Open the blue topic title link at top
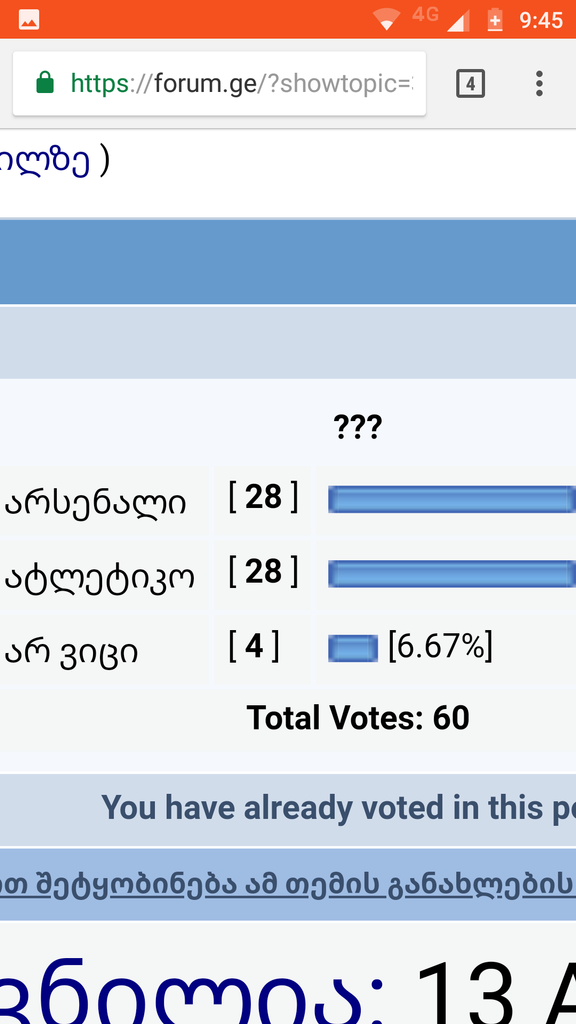 pos(44,161)
